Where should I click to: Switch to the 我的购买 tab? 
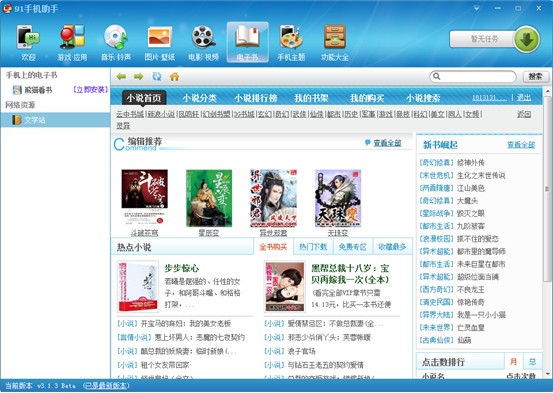point(367,98)
